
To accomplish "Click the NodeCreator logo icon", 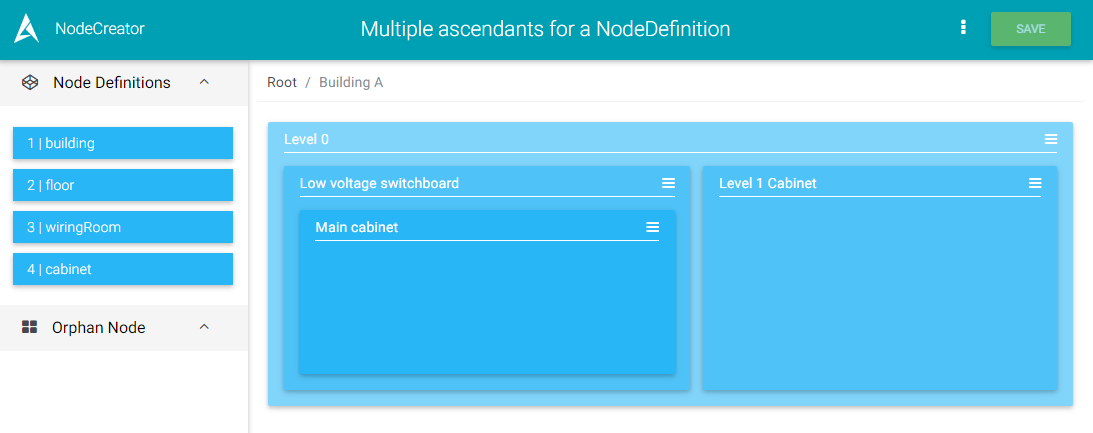I will tap(26, 29).
